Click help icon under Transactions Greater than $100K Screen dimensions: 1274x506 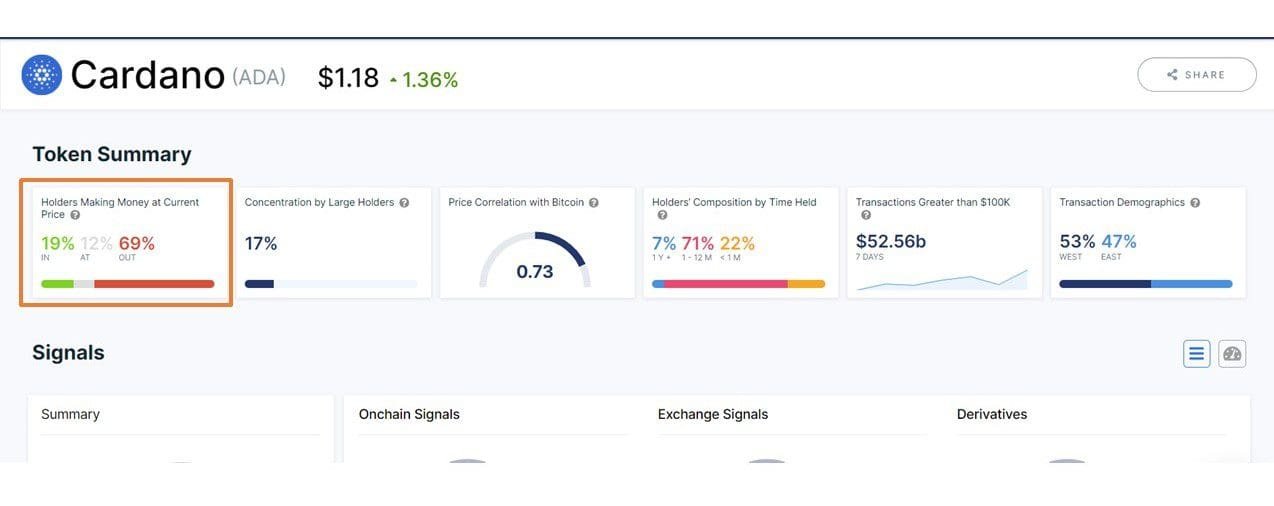coord(866,215)
